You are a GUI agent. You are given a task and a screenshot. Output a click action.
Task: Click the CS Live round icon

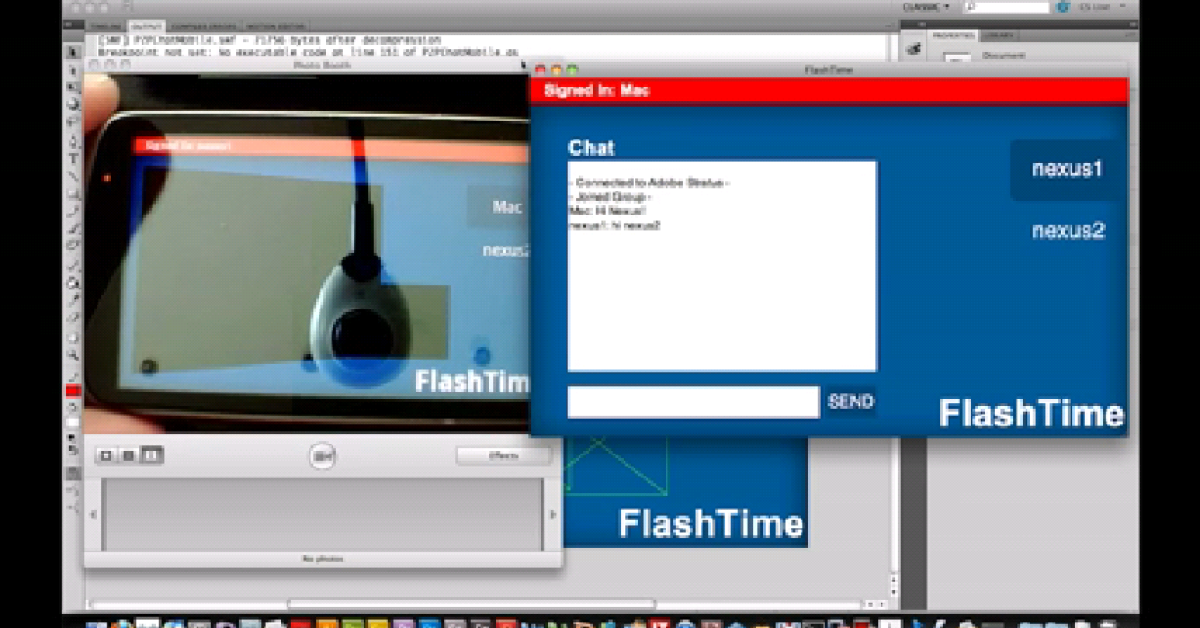(1063, 7)
